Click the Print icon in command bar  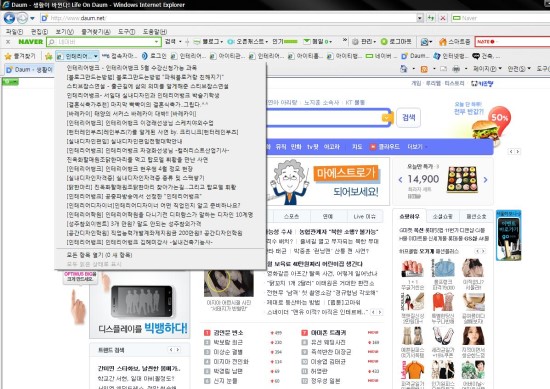pyautogui.click(x=456, y=69)
